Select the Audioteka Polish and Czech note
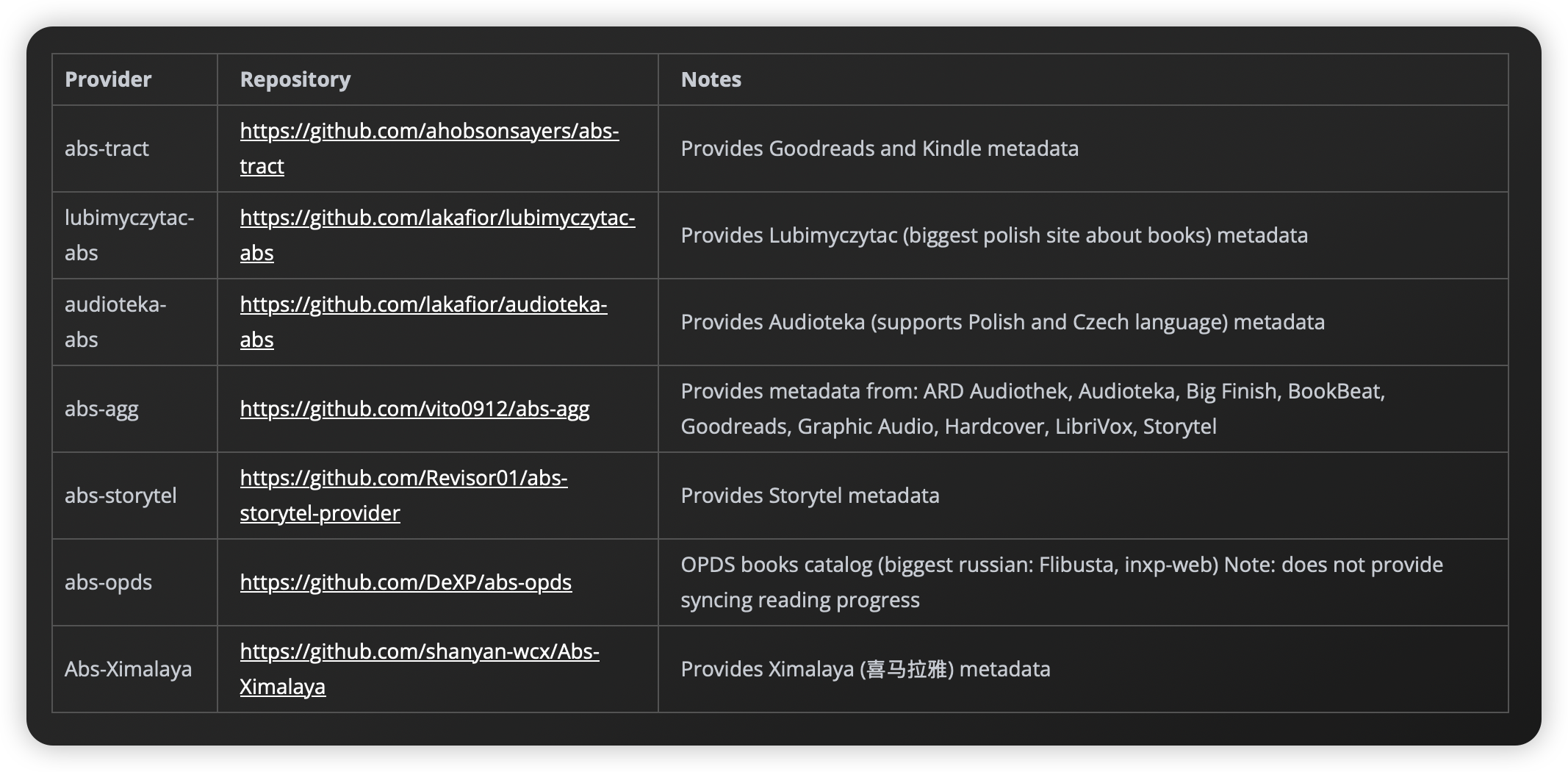The height and width of the screenshot is (772, 1568). (1002, 322)
